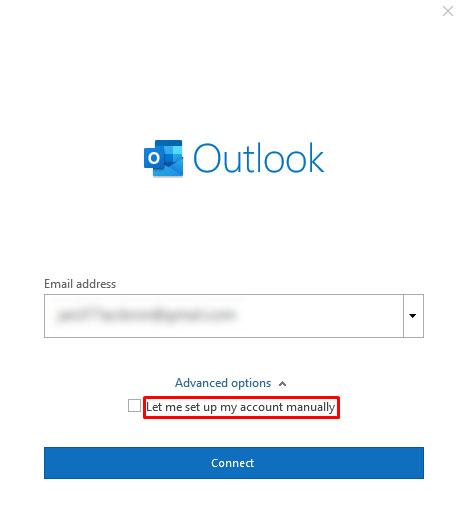
Task: Click the blurred email address text
Action: 146,315
